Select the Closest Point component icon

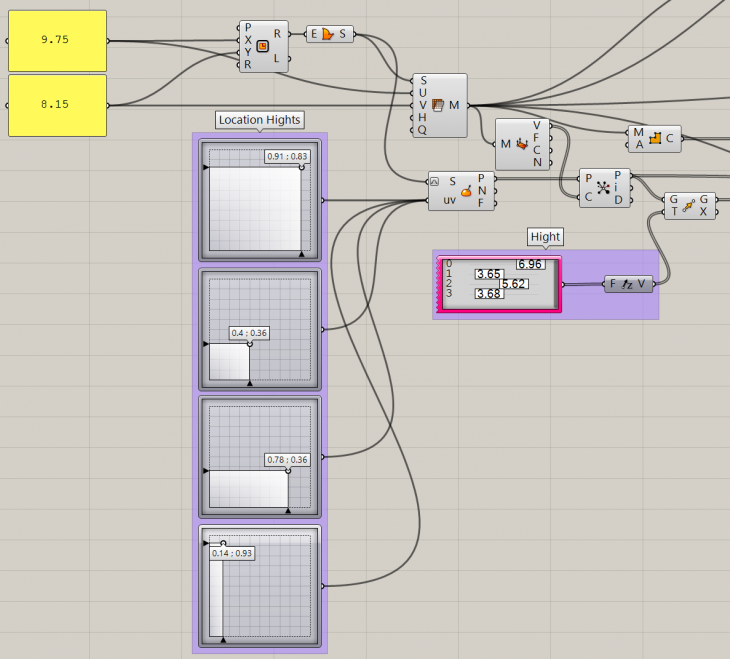[x=603, y=188]
